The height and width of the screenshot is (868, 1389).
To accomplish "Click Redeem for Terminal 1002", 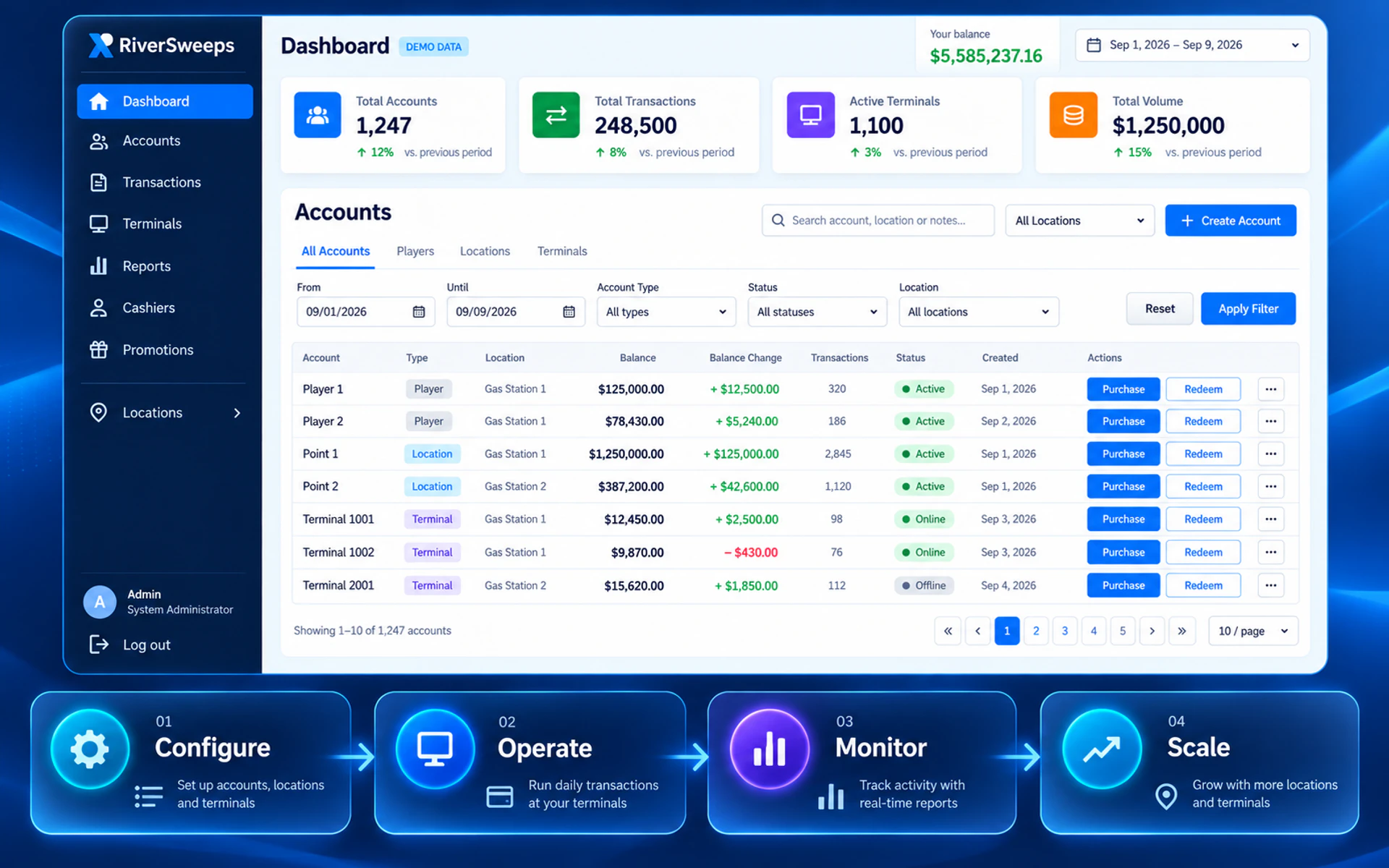I will click(1203, 553).
